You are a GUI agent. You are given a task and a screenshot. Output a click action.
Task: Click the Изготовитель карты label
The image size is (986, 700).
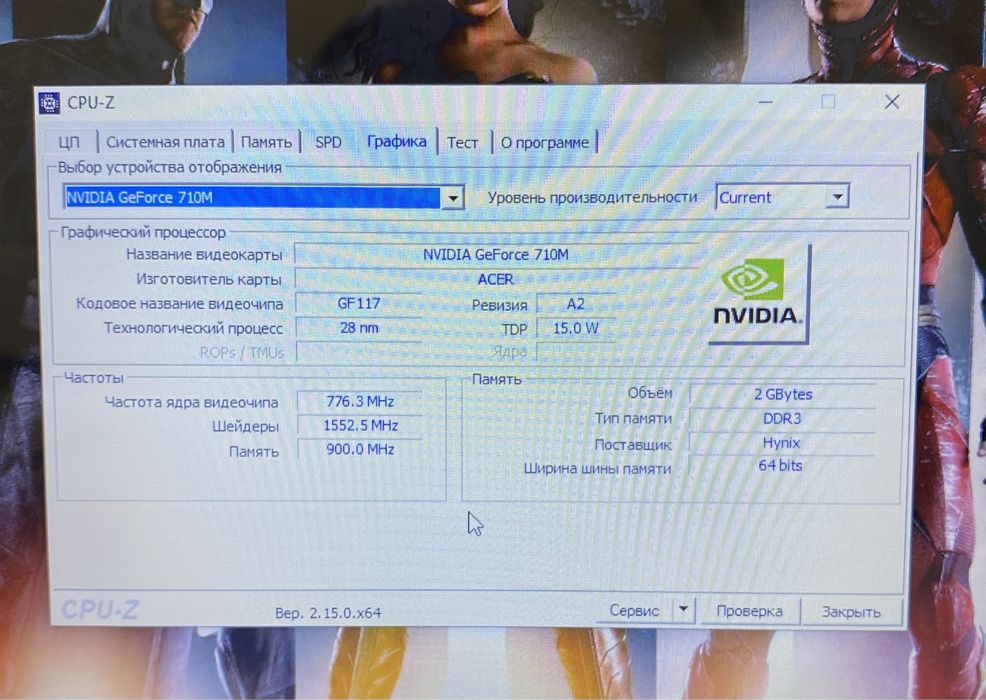[209, 279]
